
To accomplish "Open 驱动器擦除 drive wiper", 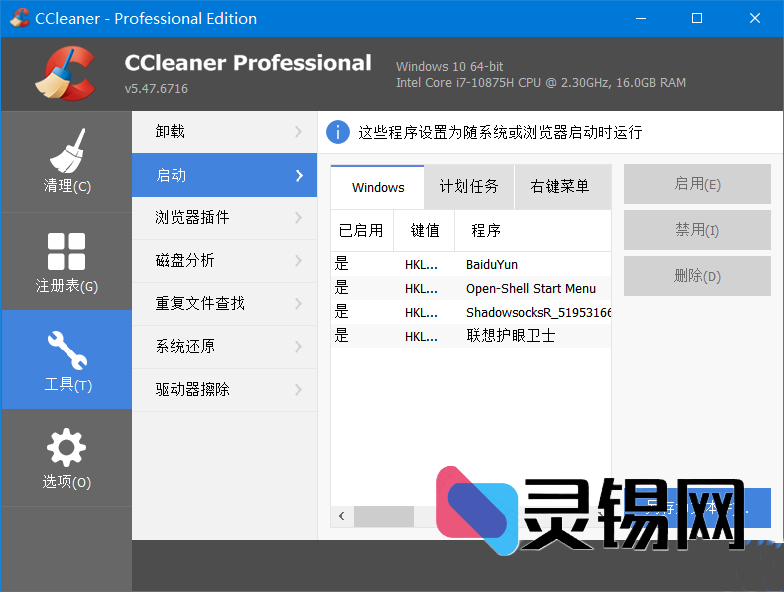I will click(x=224, y=390).
